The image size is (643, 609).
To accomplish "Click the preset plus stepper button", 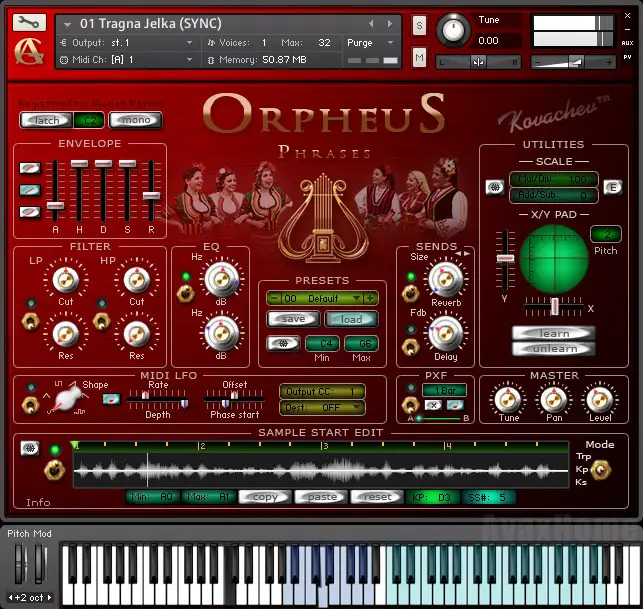I will tap(370, 298).
